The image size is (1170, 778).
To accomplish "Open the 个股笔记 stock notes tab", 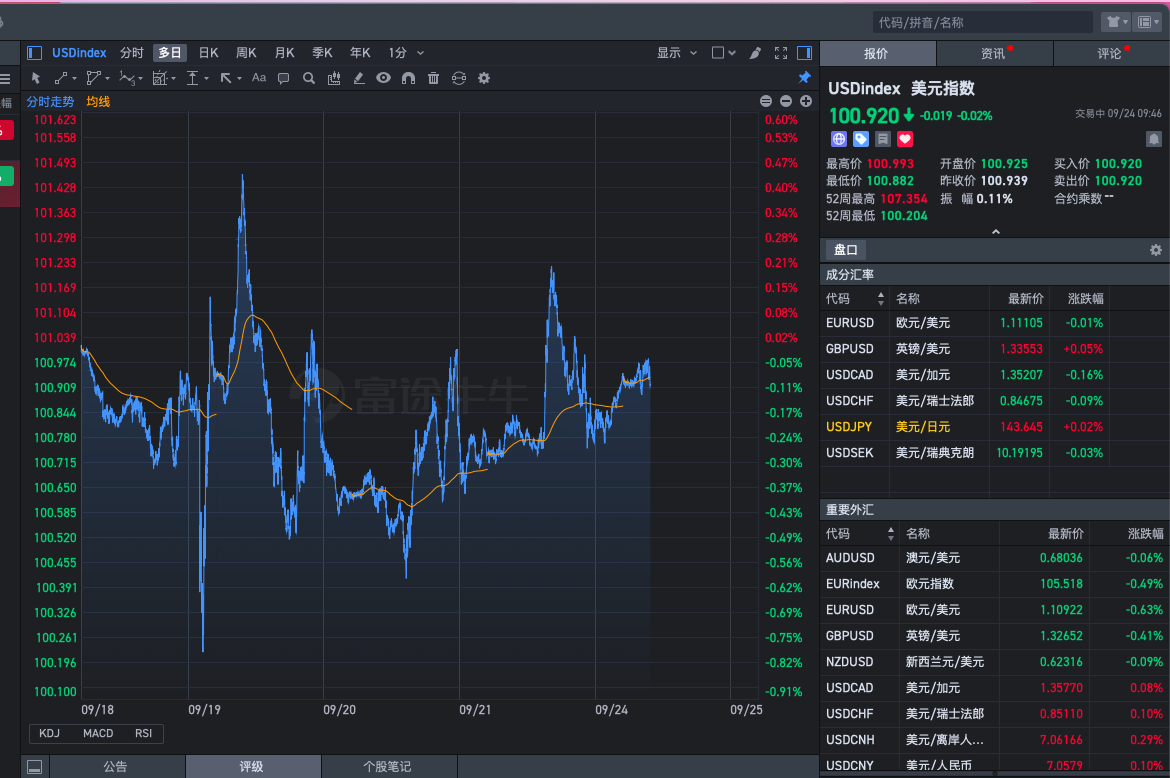I will pyautogui.click(x=388, y=766).
